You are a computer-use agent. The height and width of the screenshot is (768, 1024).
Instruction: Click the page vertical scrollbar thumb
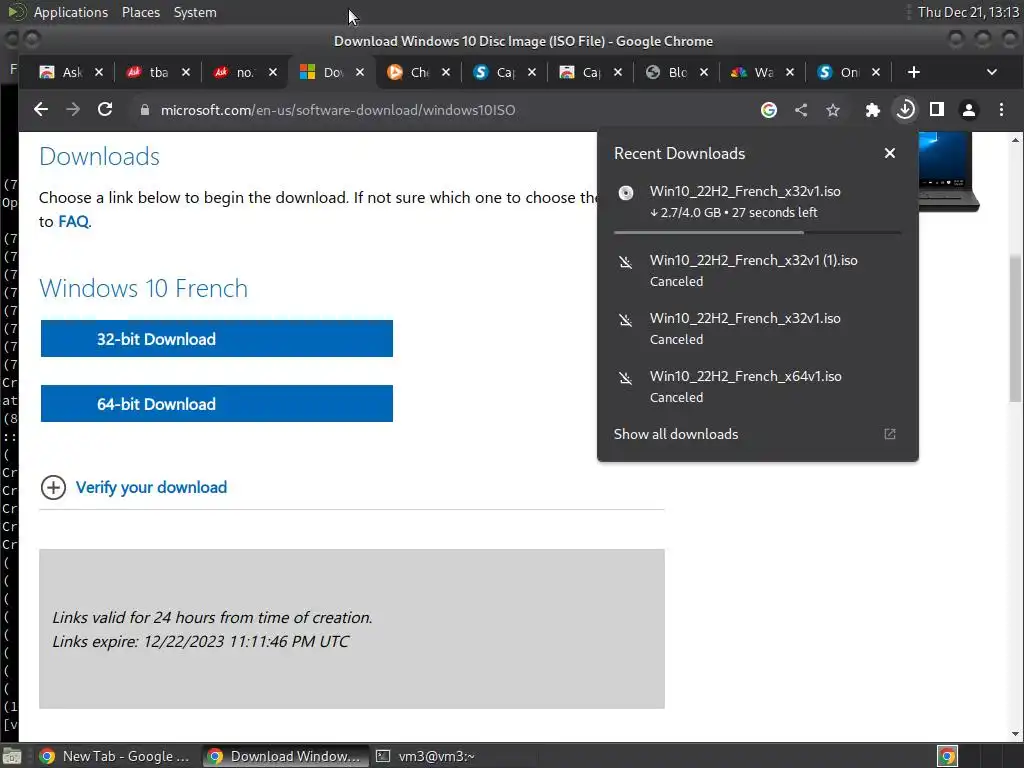pos(1016,328)
